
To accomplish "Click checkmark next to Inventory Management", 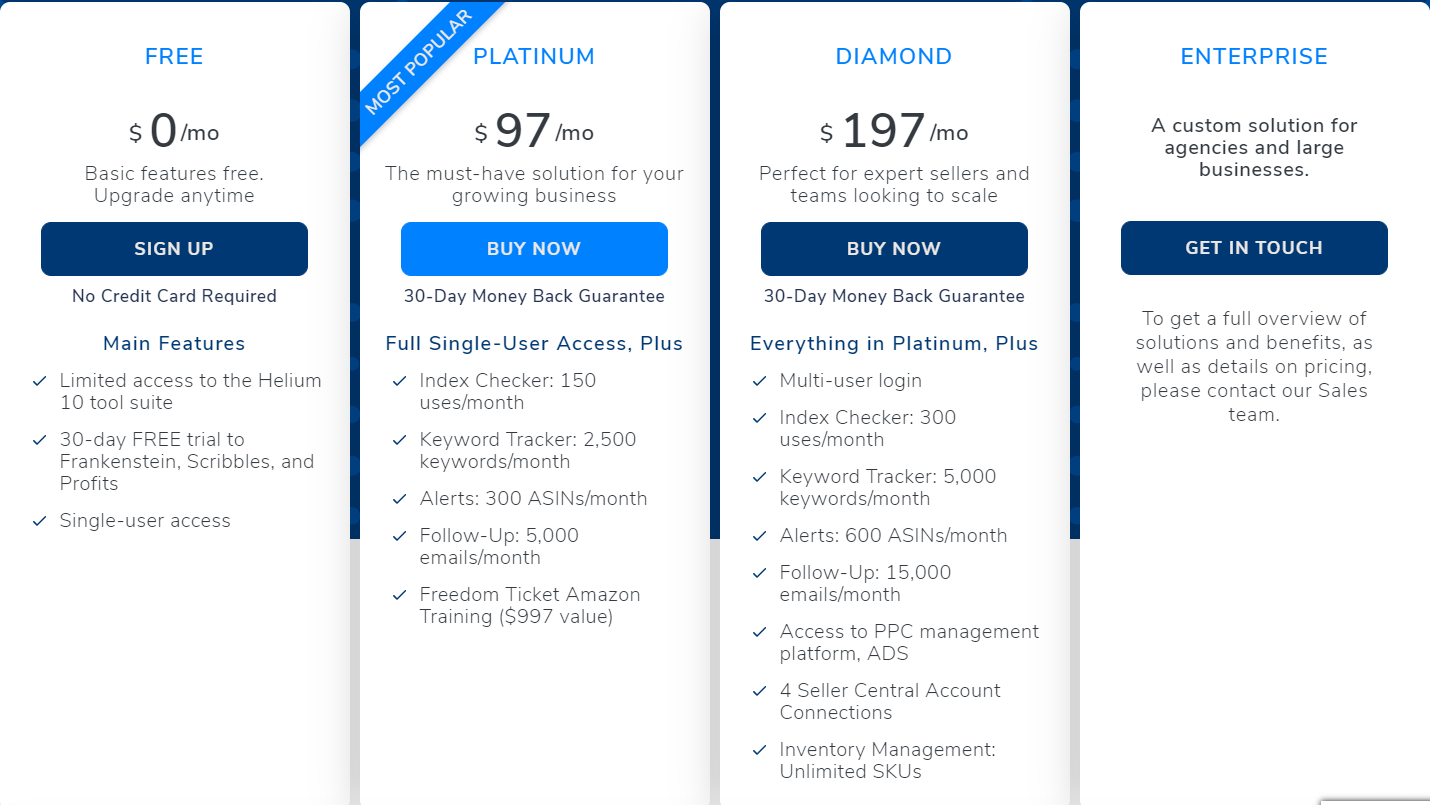I will point(760,750).
